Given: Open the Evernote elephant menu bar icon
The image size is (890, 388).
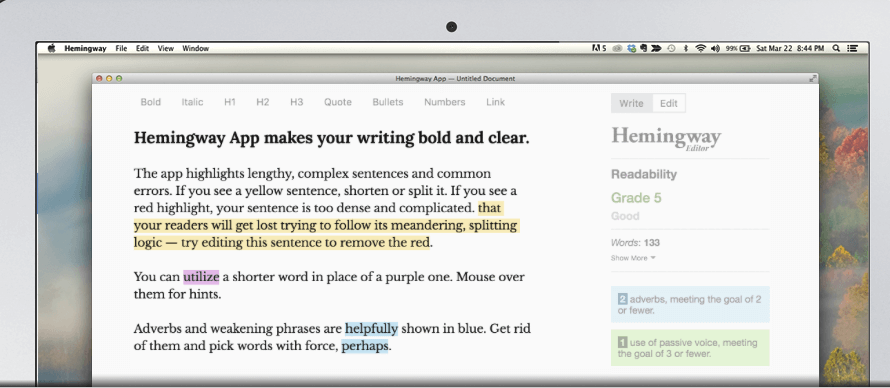Looking at the screenshot, I should pyautogui.click(x=644, y=49).
